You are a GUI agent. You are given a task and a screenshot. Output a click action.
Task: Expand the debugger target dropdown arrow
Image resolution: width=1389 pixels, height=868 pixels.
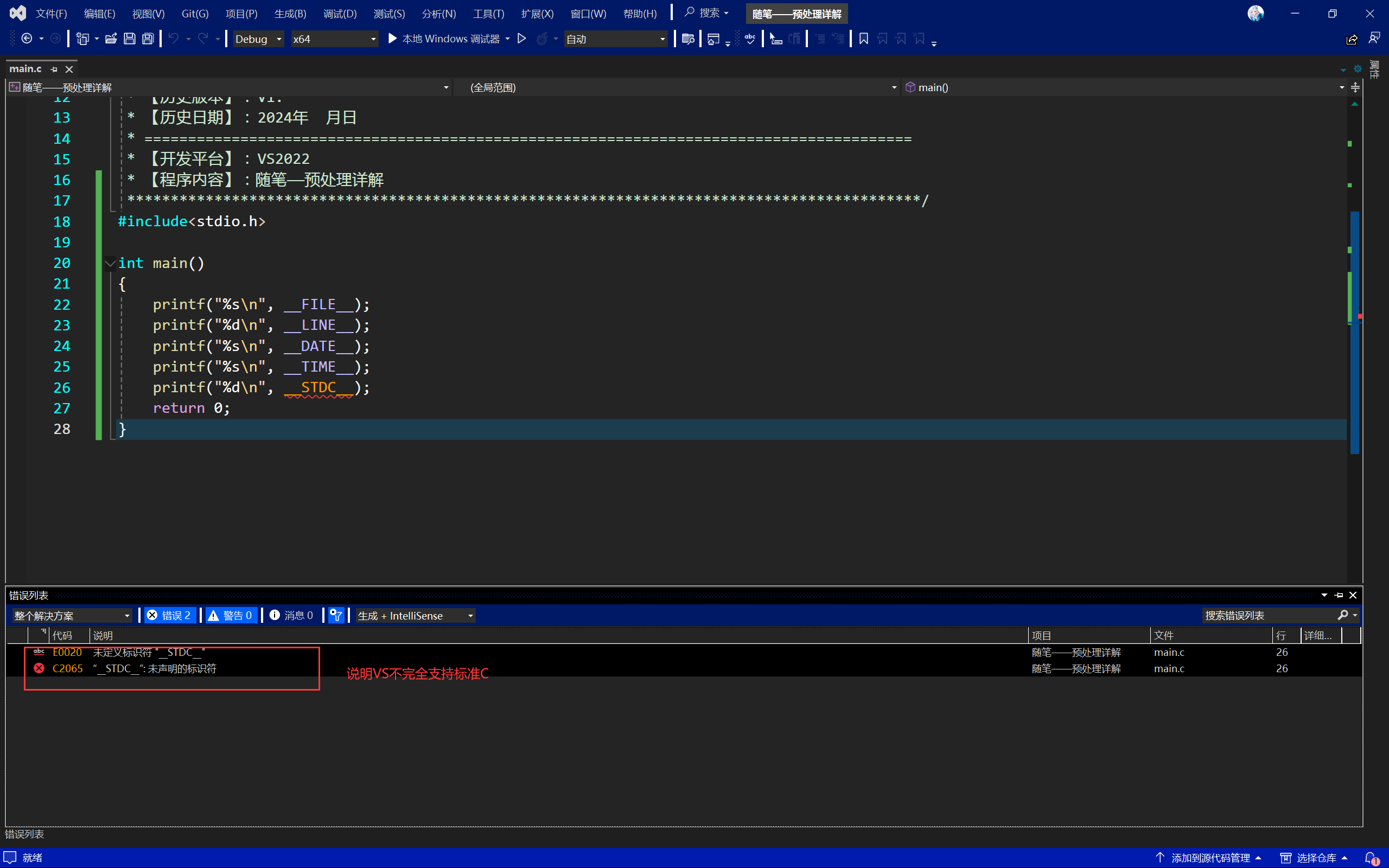pyautogui.click(x=507, y=39)
